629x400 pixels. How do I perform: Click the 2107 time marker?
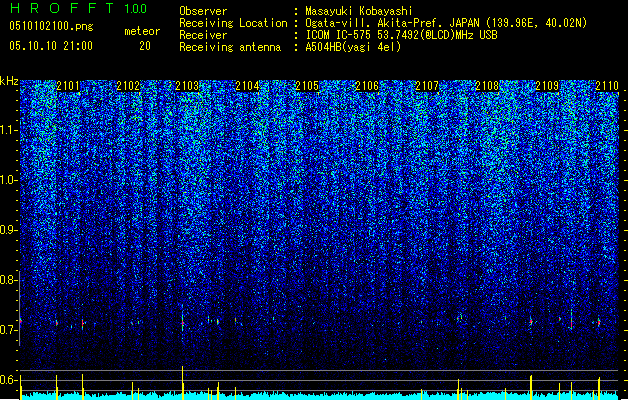point(427,86)
